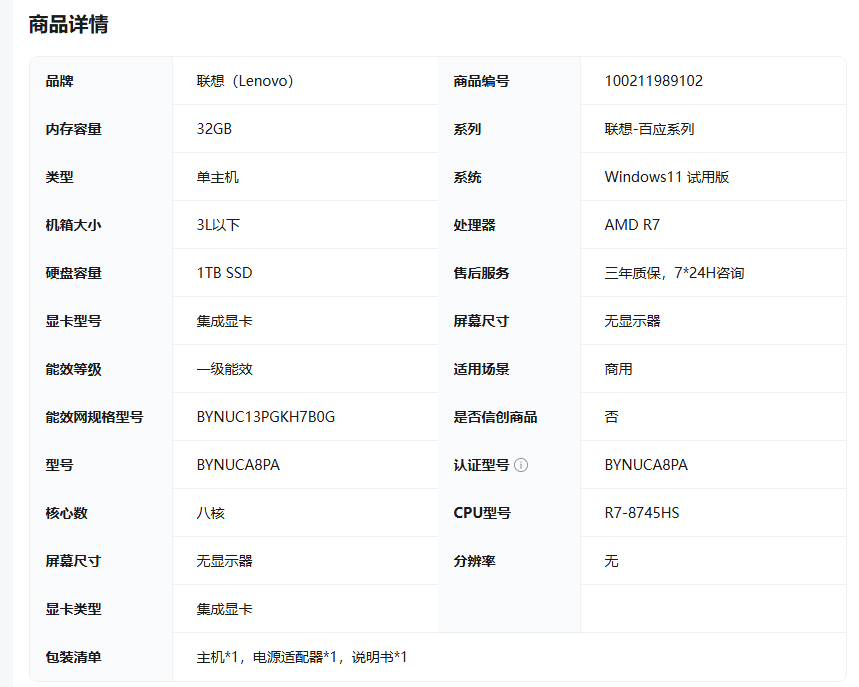This screenshot has height=687, width=859.
Task: Select the 商用 value
Action: click(619, 369)
